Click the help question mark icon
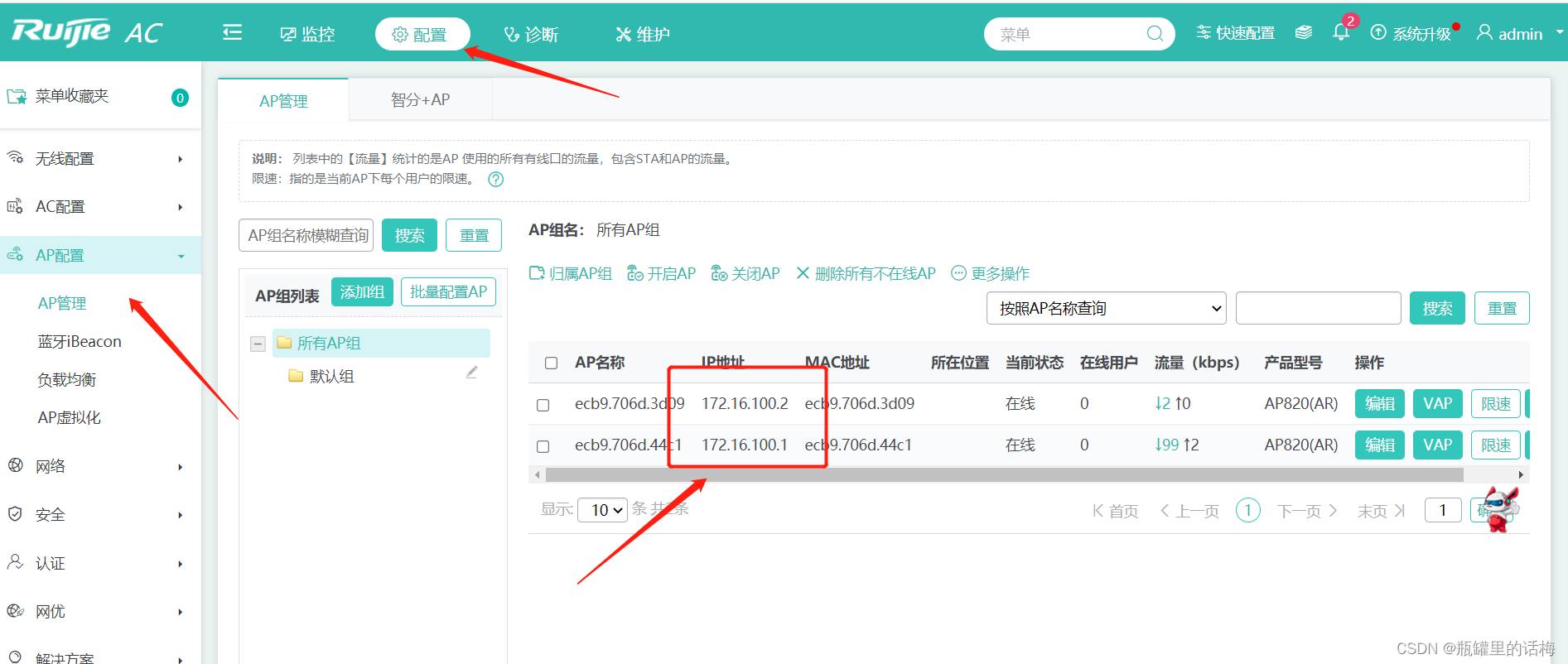1568x664 pixels. pos(495,179)
